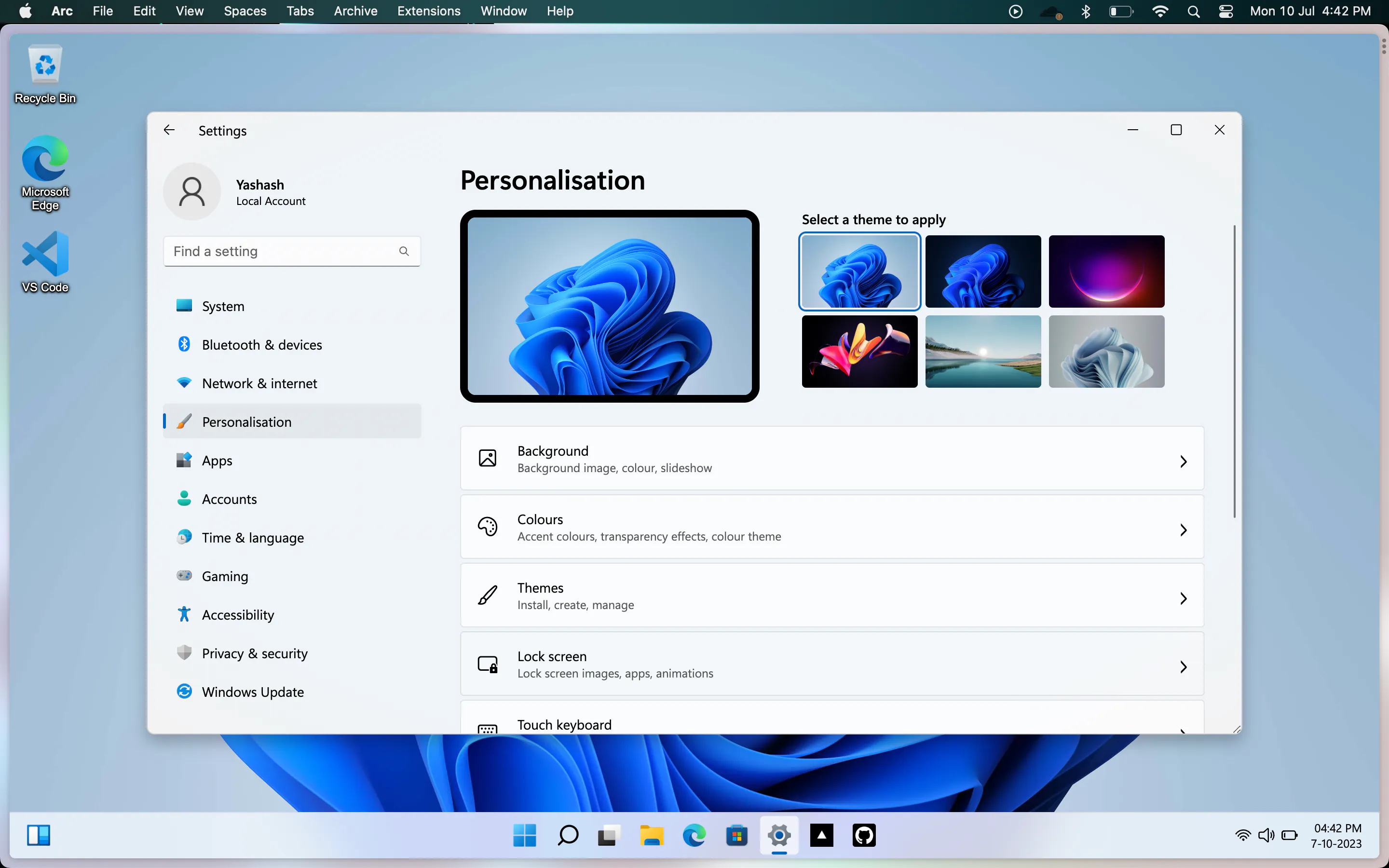The width and height of the screenshot is (1389, 868).
Task: Apply the purple glow theme thumbnail
Action: [x=1106, y=271]
